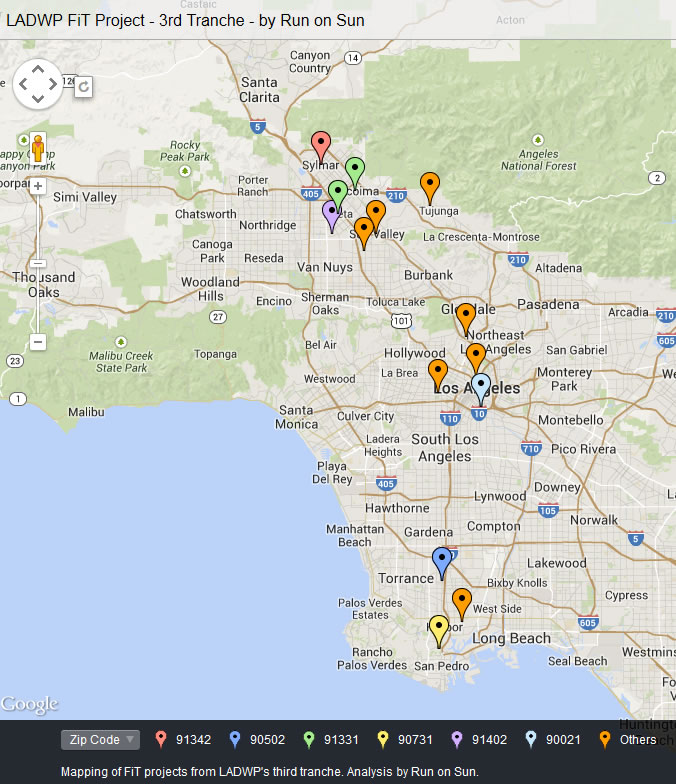Viewport: 676px width, 784px height.
Task: Zoom in with the plus button
Action: [38, 186]
